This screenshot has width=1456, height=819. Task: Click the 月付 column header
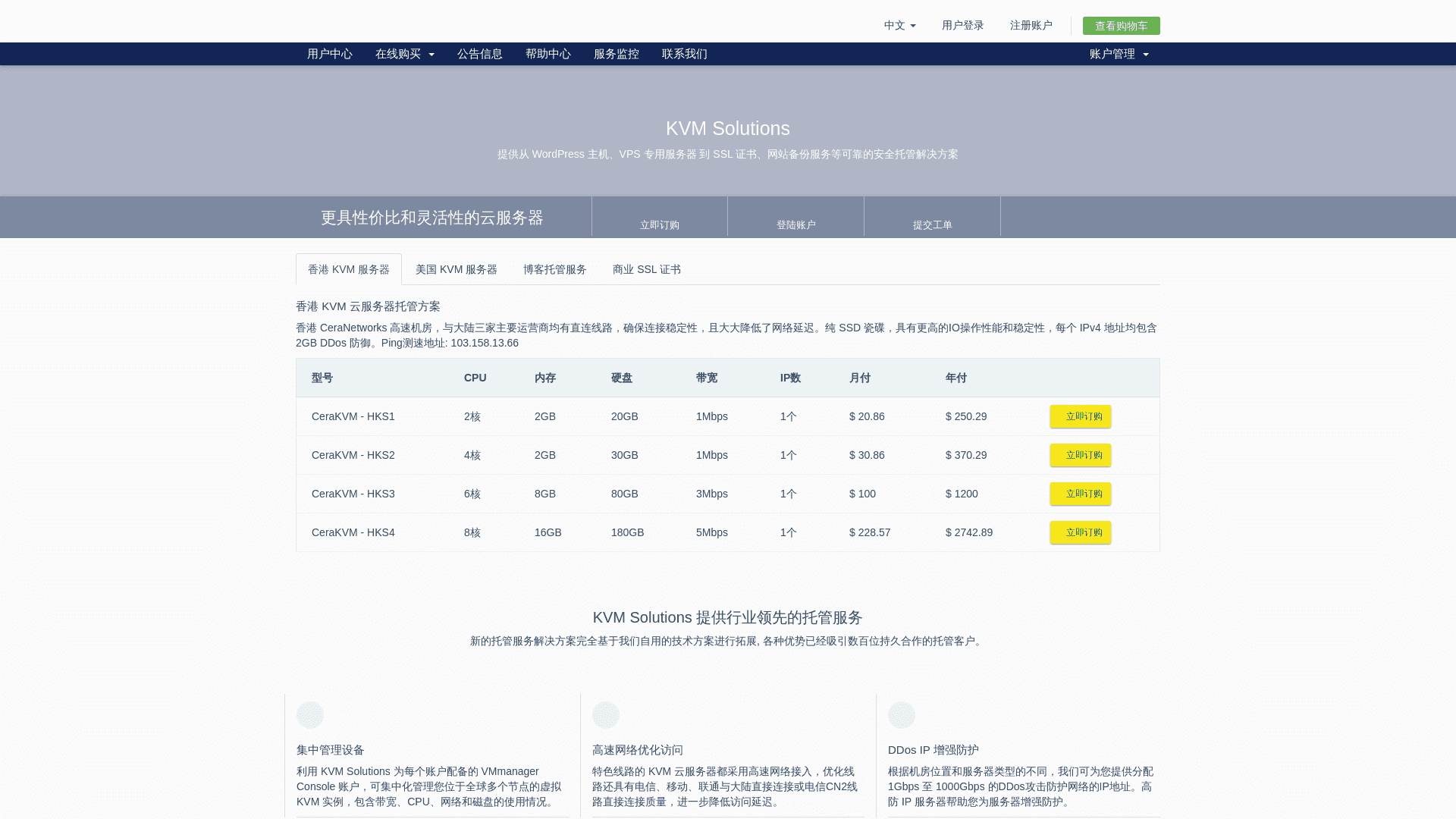860,378
